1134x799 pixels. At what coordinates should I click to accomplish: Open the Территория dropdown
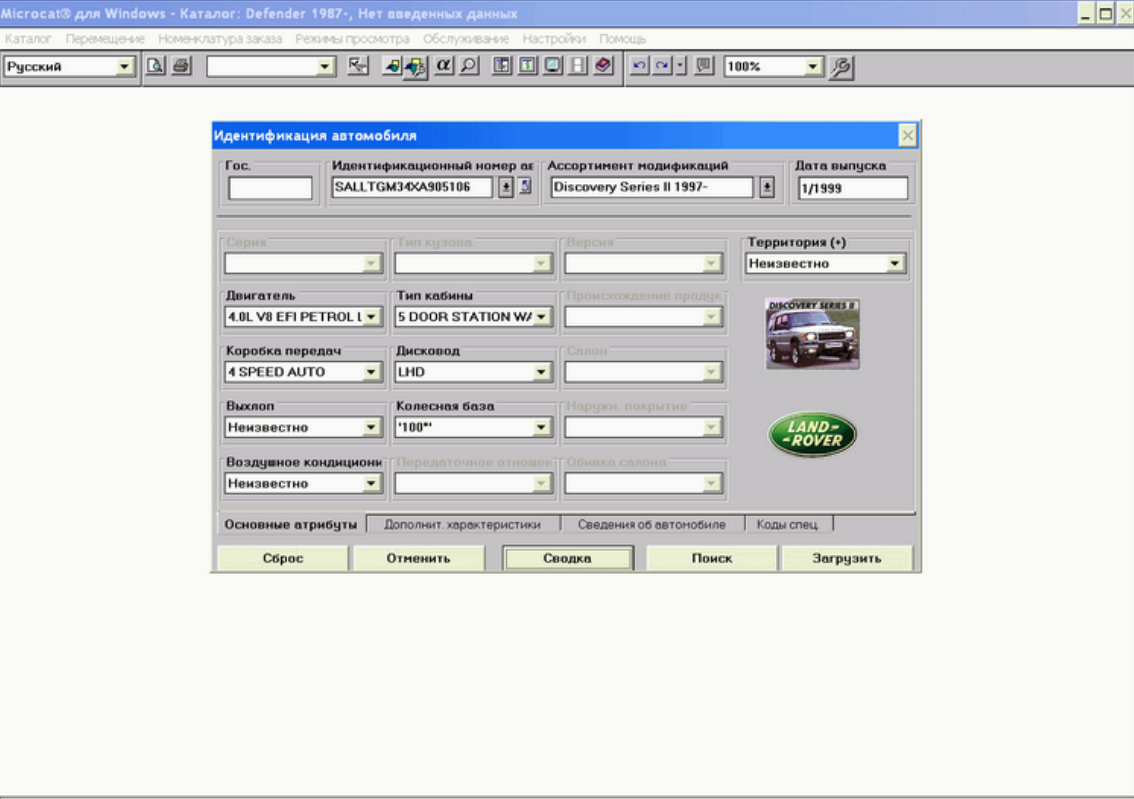click(895, 263)
